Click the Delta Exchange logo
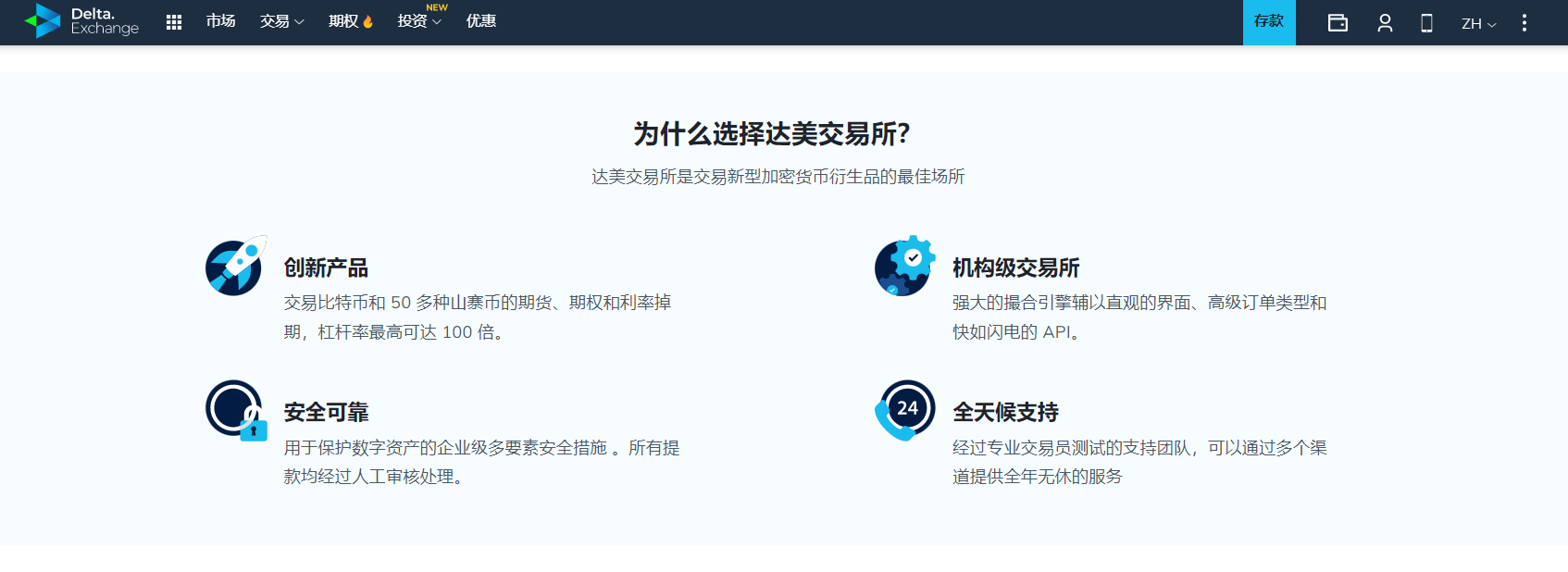Screen dimensions: 1568x572 click(x=81, y=21)
